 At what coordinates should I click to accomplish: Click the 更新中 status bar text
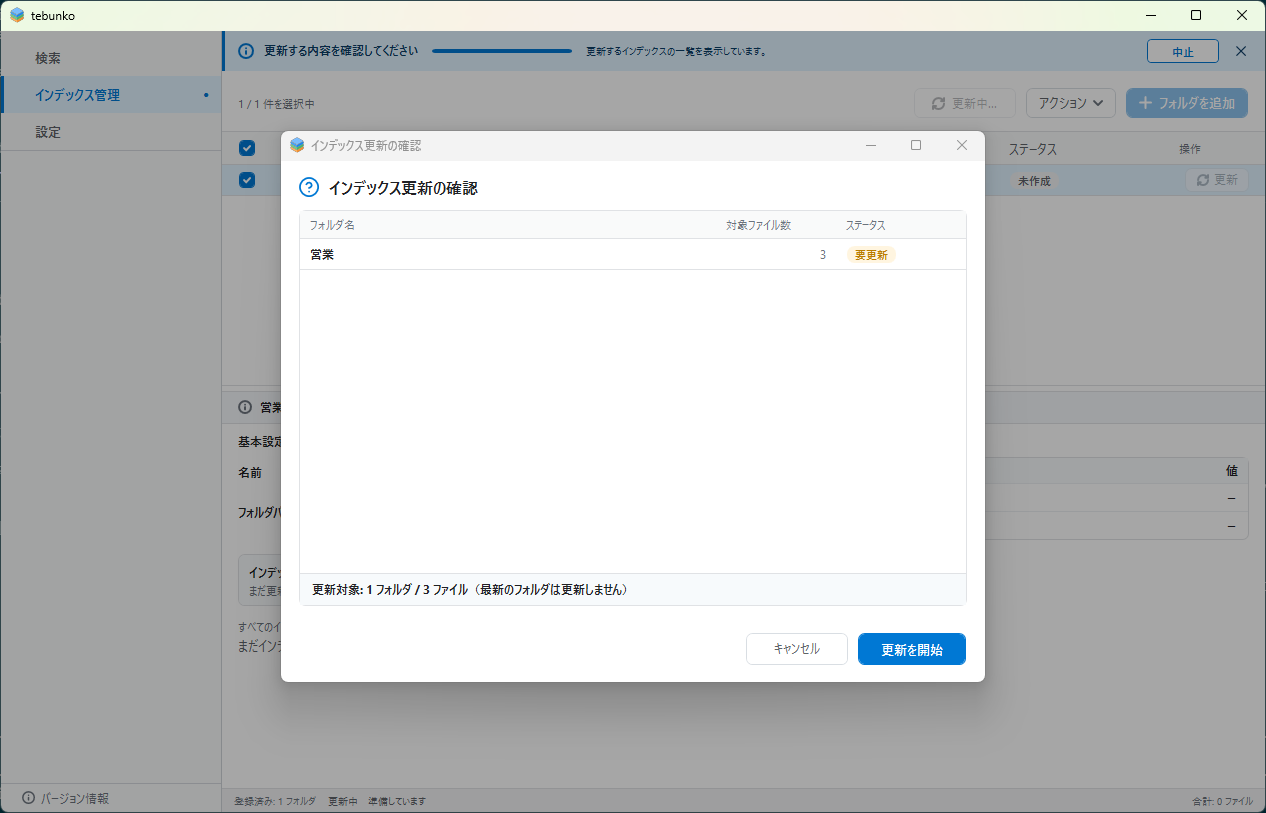tap(343, 801)
